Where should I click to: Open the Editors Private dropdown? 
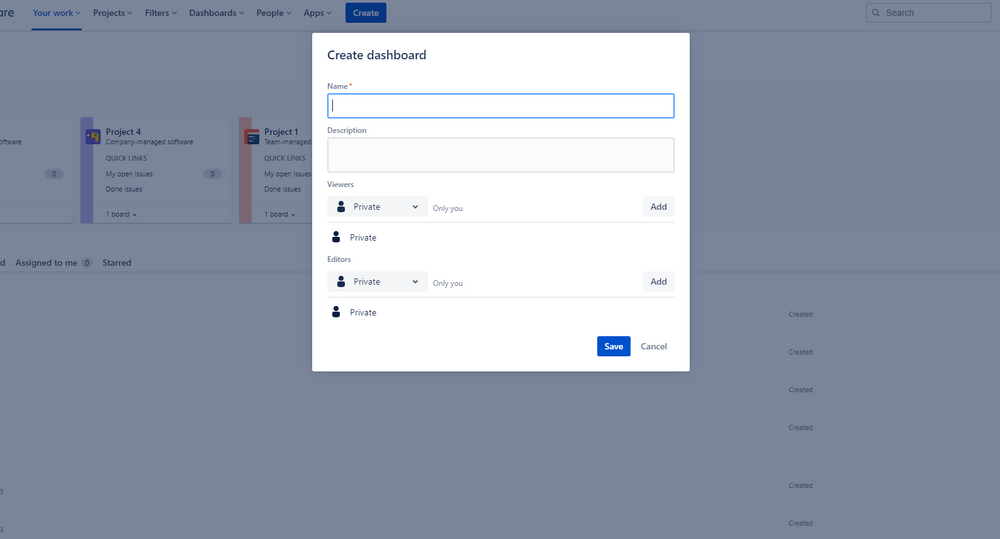pos(377,281)
